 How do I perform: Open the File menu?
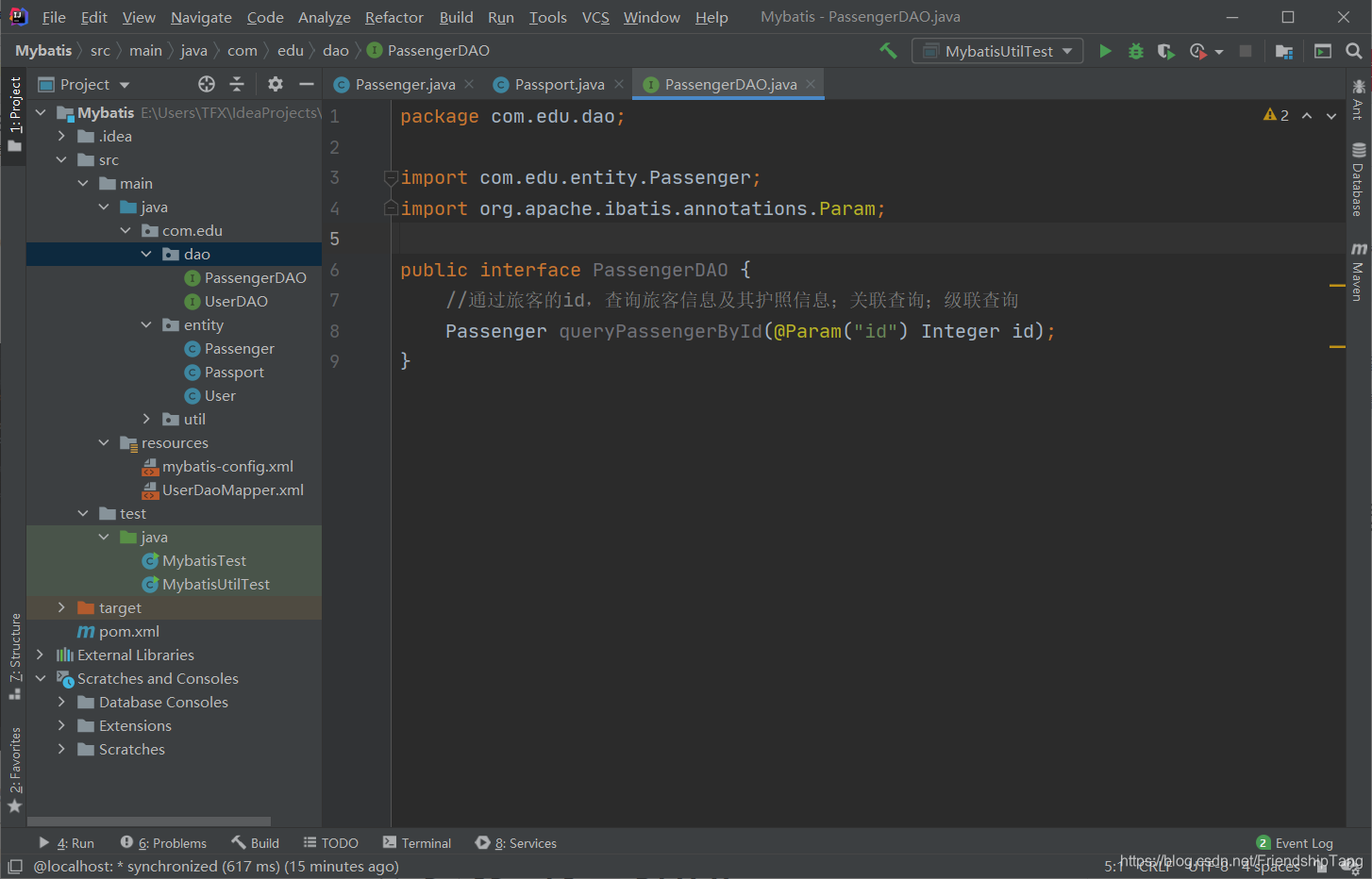[54, 17]
